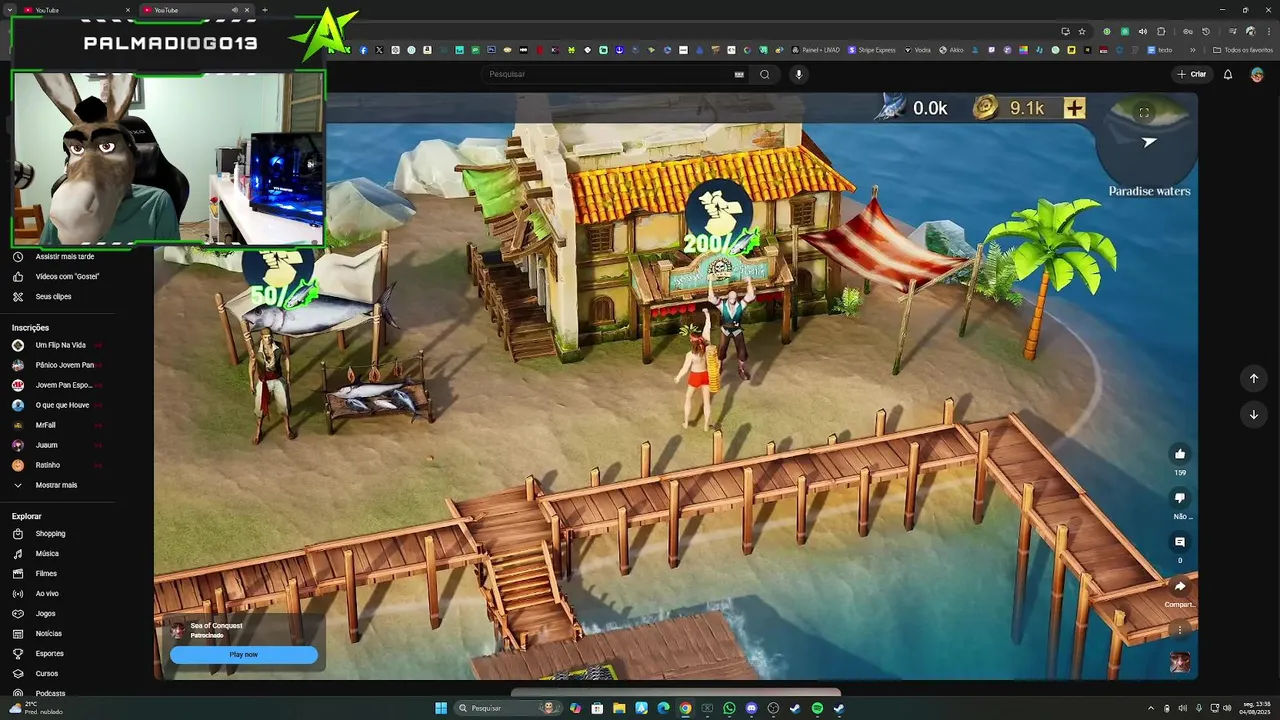Open YouTube notifications bell
This screenshot has height=720, width=1280.
1228,74
